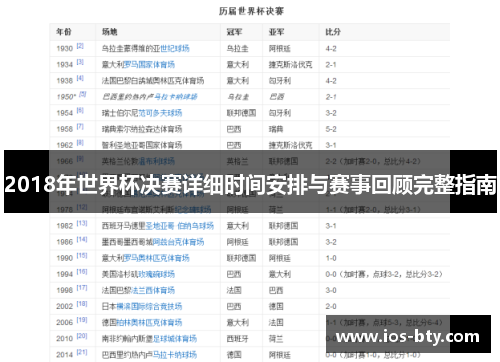Click the 冠军 column header

(234, 32)
